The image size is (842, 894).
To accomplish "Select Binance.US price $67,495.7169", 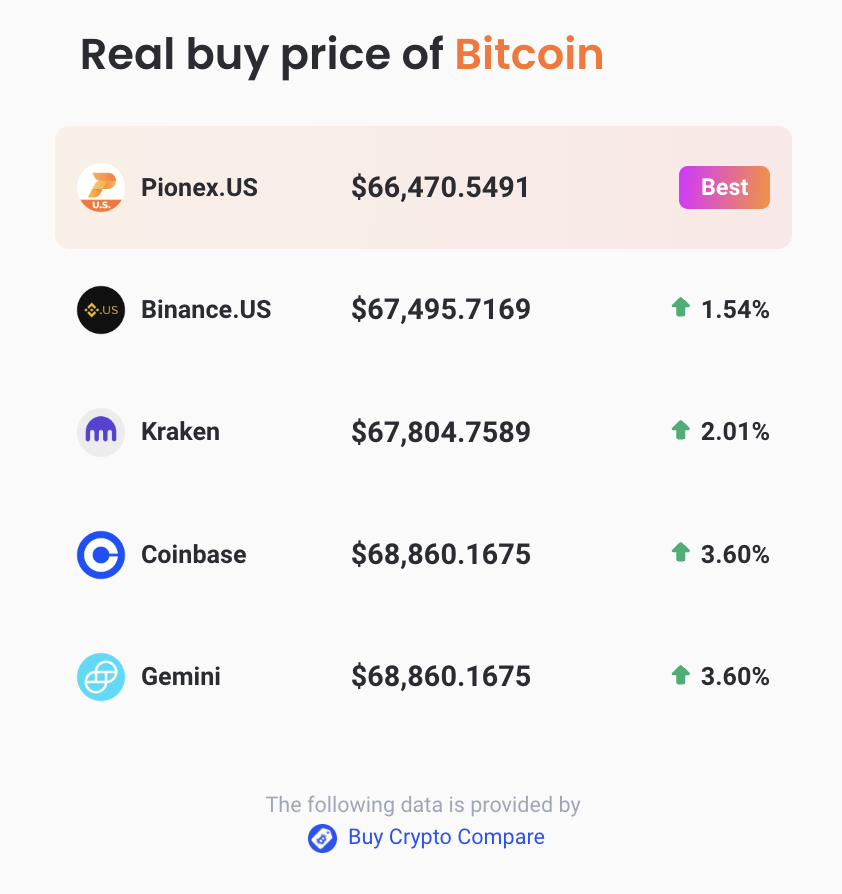I will [x=441, y=309].
